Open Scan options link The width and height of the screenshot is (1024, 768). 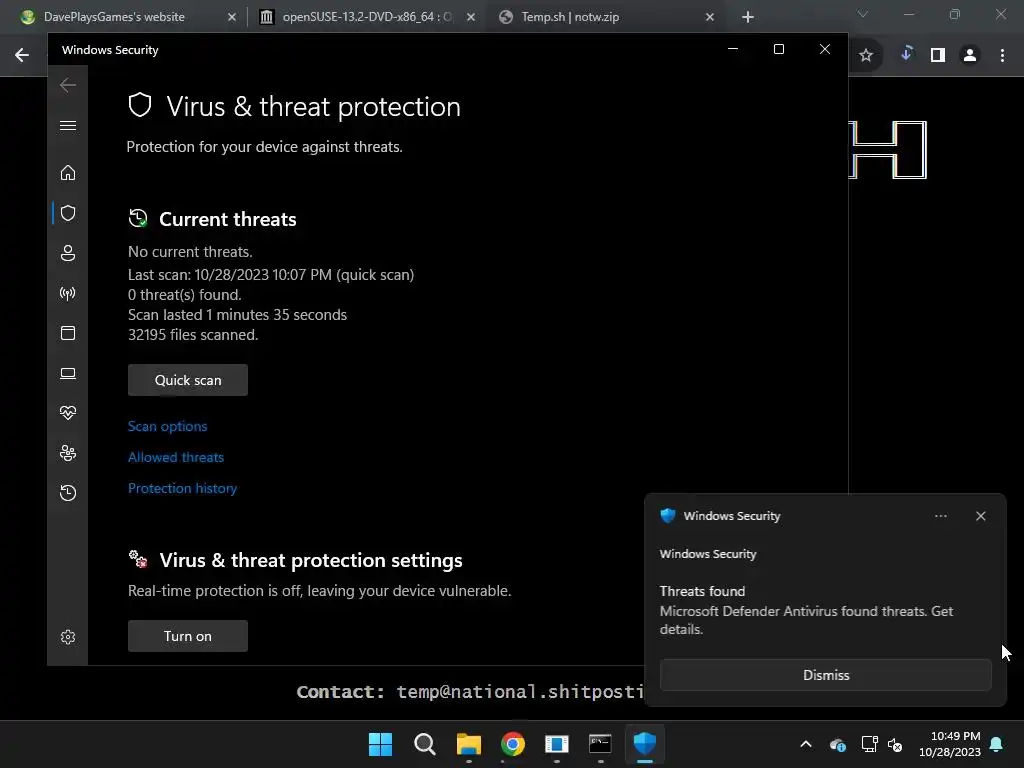coord(167,426)
